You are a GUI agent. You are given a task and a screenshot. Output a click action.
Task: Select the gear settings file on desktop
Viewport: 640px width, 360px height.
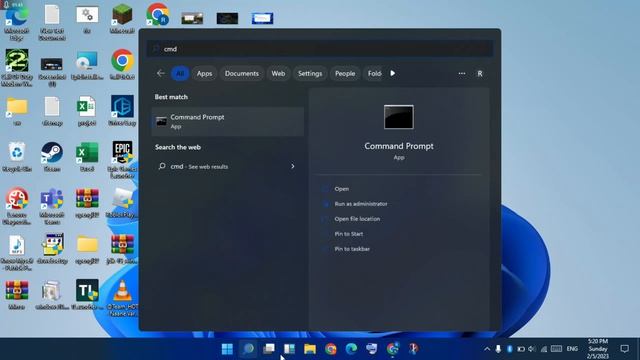tap(87, 18)
